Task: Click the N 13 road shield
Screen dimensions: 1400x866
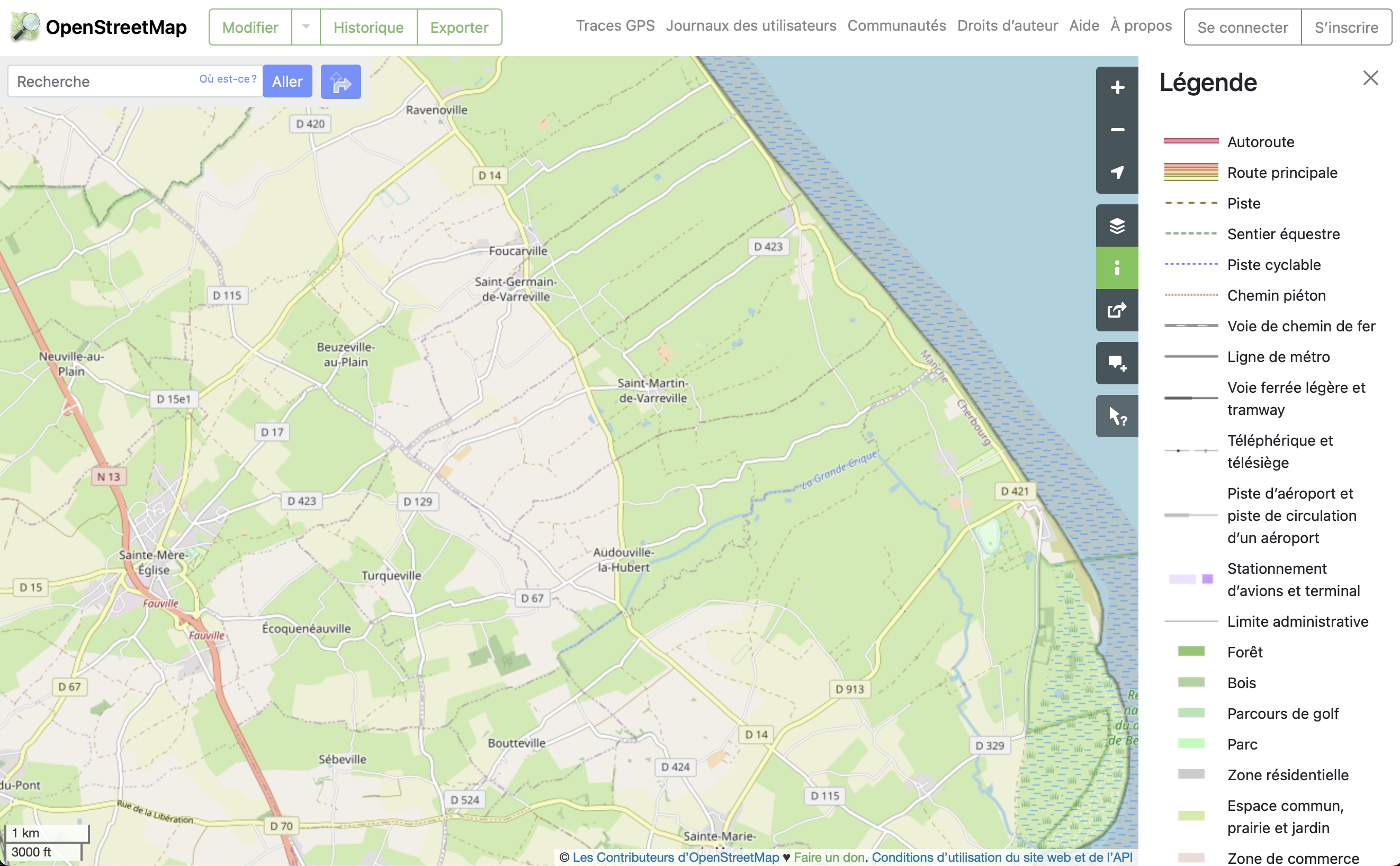Action: [109, 476]
